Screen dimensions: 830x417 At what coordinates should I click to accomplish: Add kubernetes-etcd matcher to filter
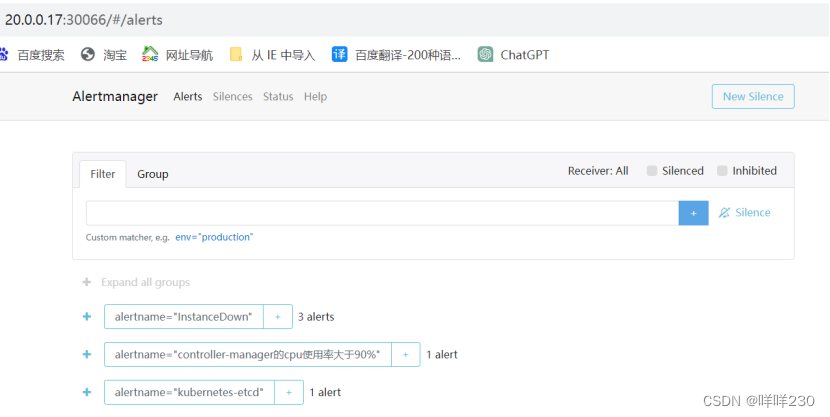click(x=289, y=392)
